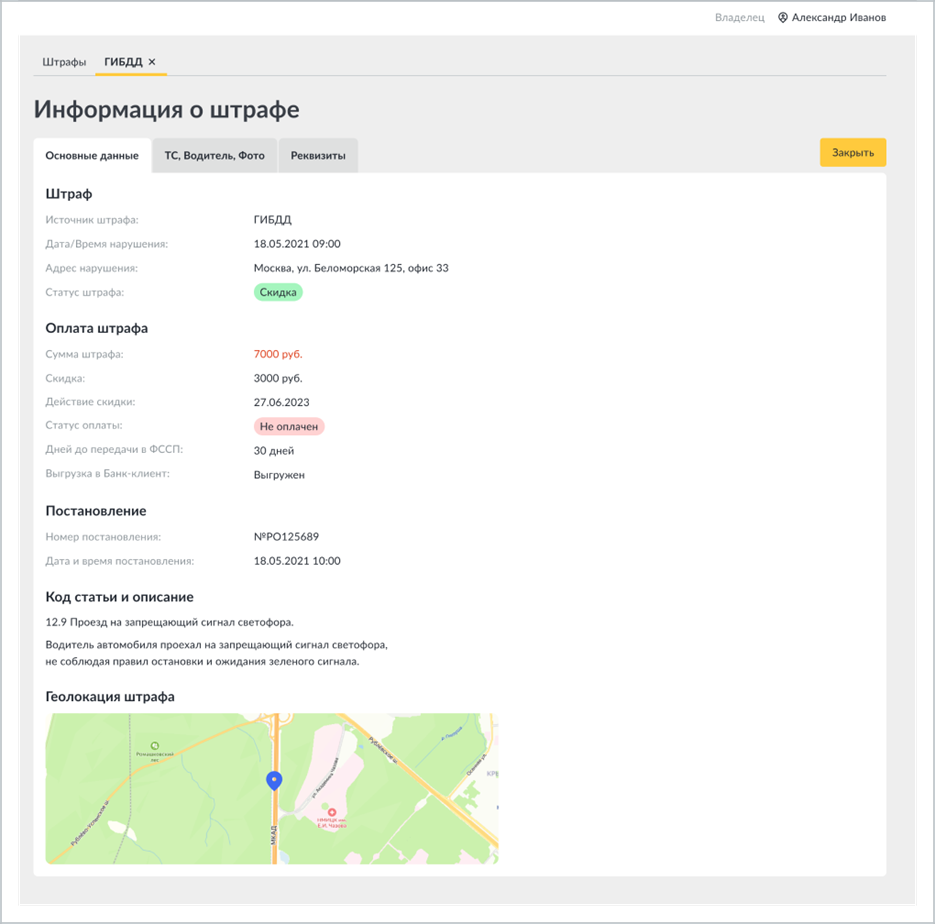Click the article text 12.9 Проезд на запрещающий сигнал

(169, 622)
